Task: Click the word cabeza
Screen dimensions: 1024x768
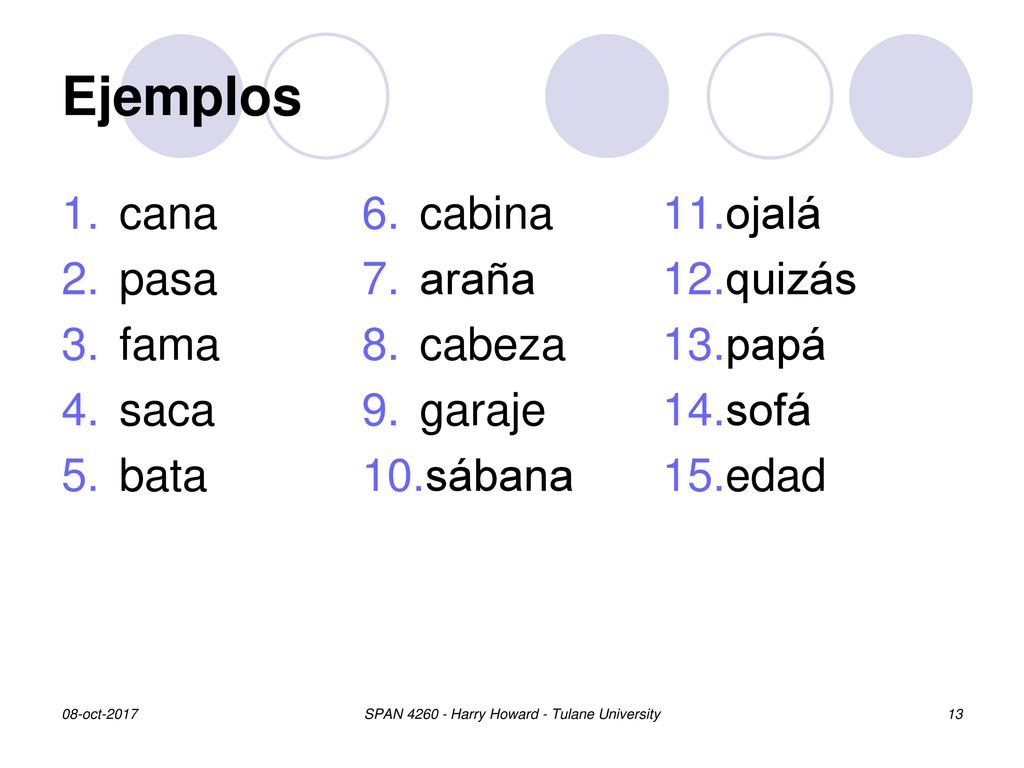Action: tap(492, 344)
